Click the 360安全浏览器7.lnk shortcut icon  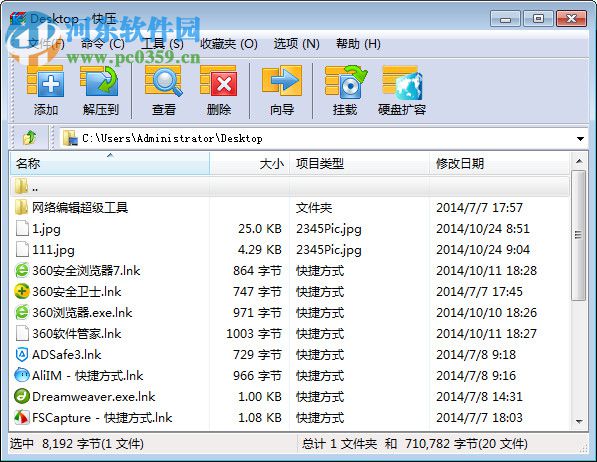22,270
